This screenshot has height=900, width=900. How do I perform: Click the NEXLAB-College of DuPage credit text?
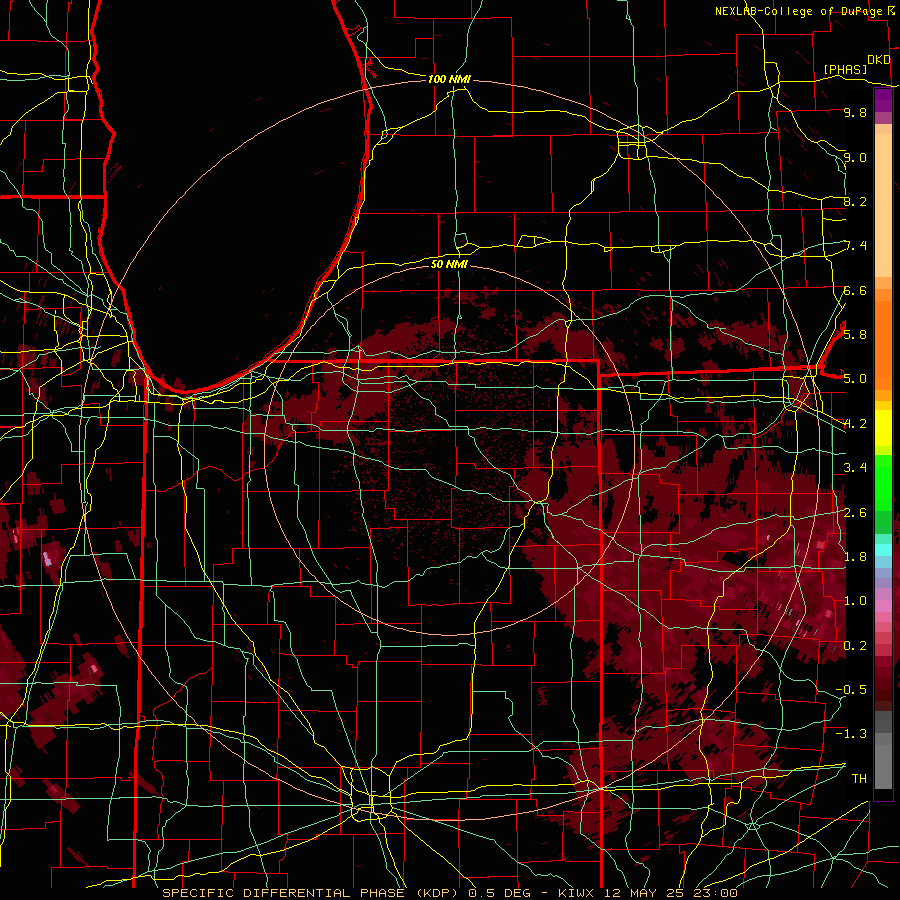click(801, 11)
